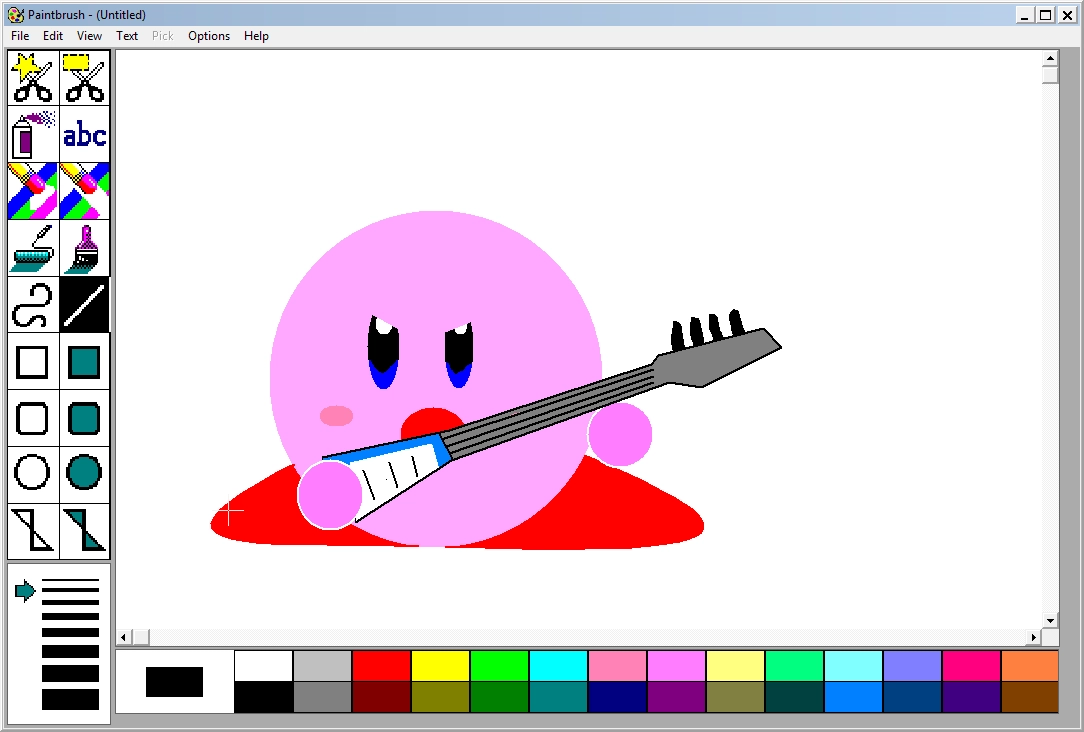
Task: Pick the bright yellow swatch
Action: click(x=440, y=666)
